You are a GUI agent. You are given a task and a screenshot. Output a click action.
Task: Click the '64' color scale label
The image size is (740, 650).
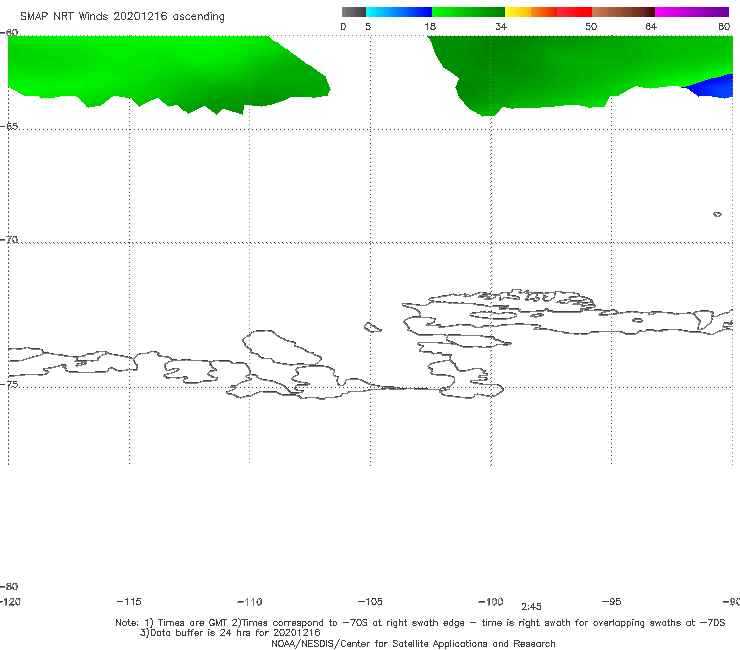(651, 26)
